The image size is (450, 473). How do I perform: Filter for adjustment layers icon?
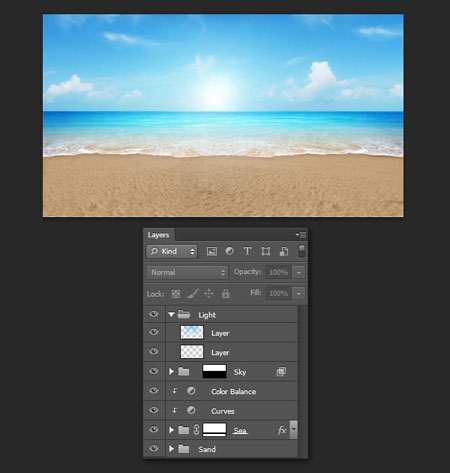click(x=229, y=251)
